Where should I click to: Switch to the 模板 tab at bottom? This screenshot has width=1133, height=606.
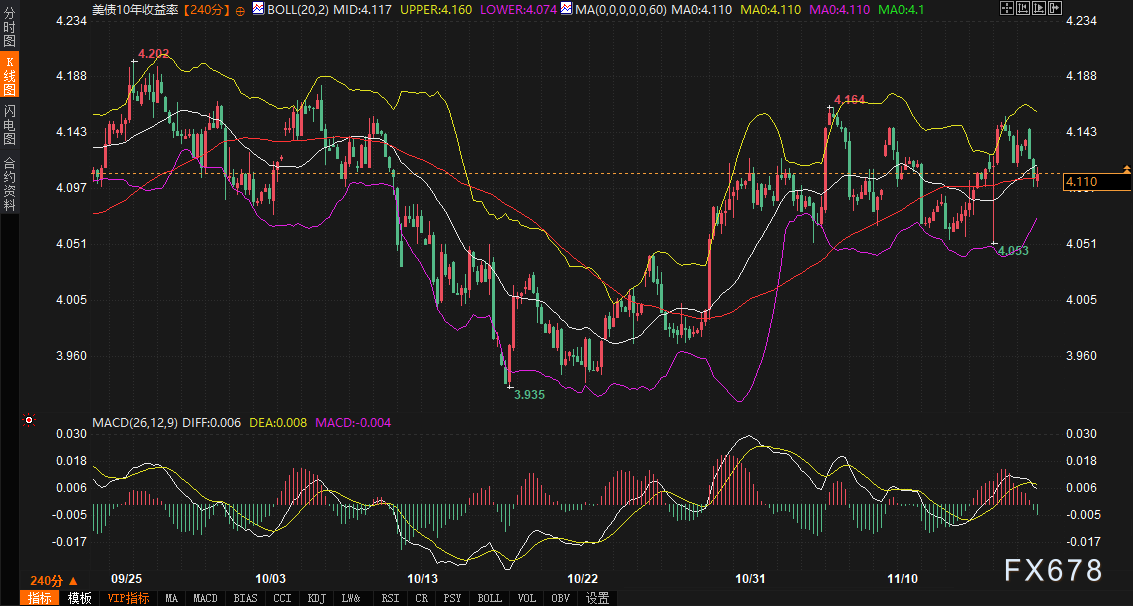click(x=79, y=598)
